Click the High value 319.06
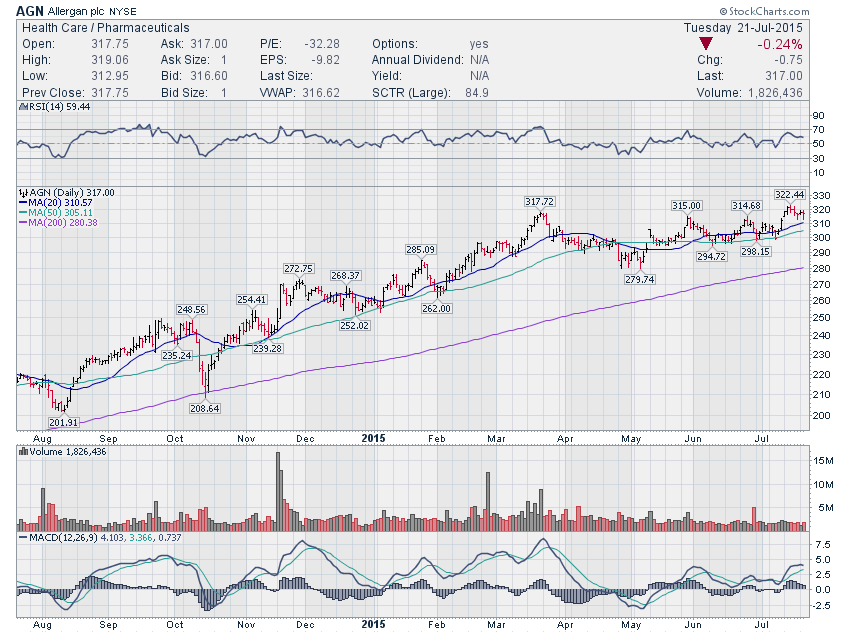Screen dimensions: 850x633 (110, 60)
